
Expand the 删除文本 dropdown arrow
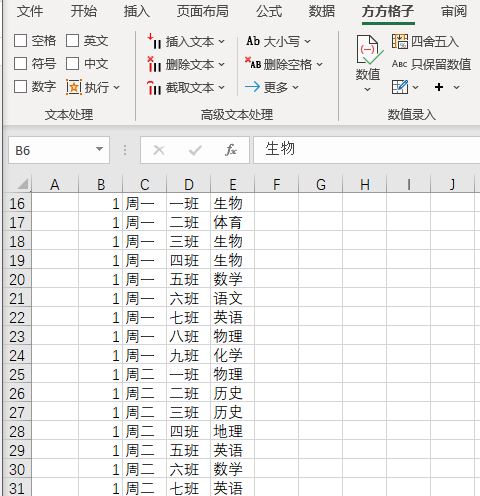pyautogui.click(x=221, y=64)
